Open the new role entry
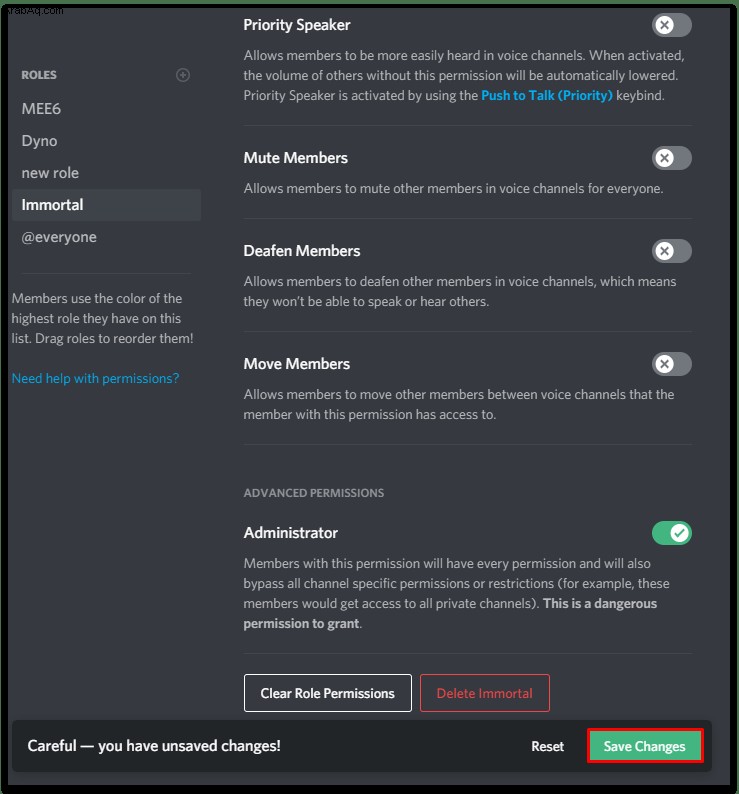Image resolution: width=739 pixels, height=794 pixels. pyautogui.click(x=106, y=173)
